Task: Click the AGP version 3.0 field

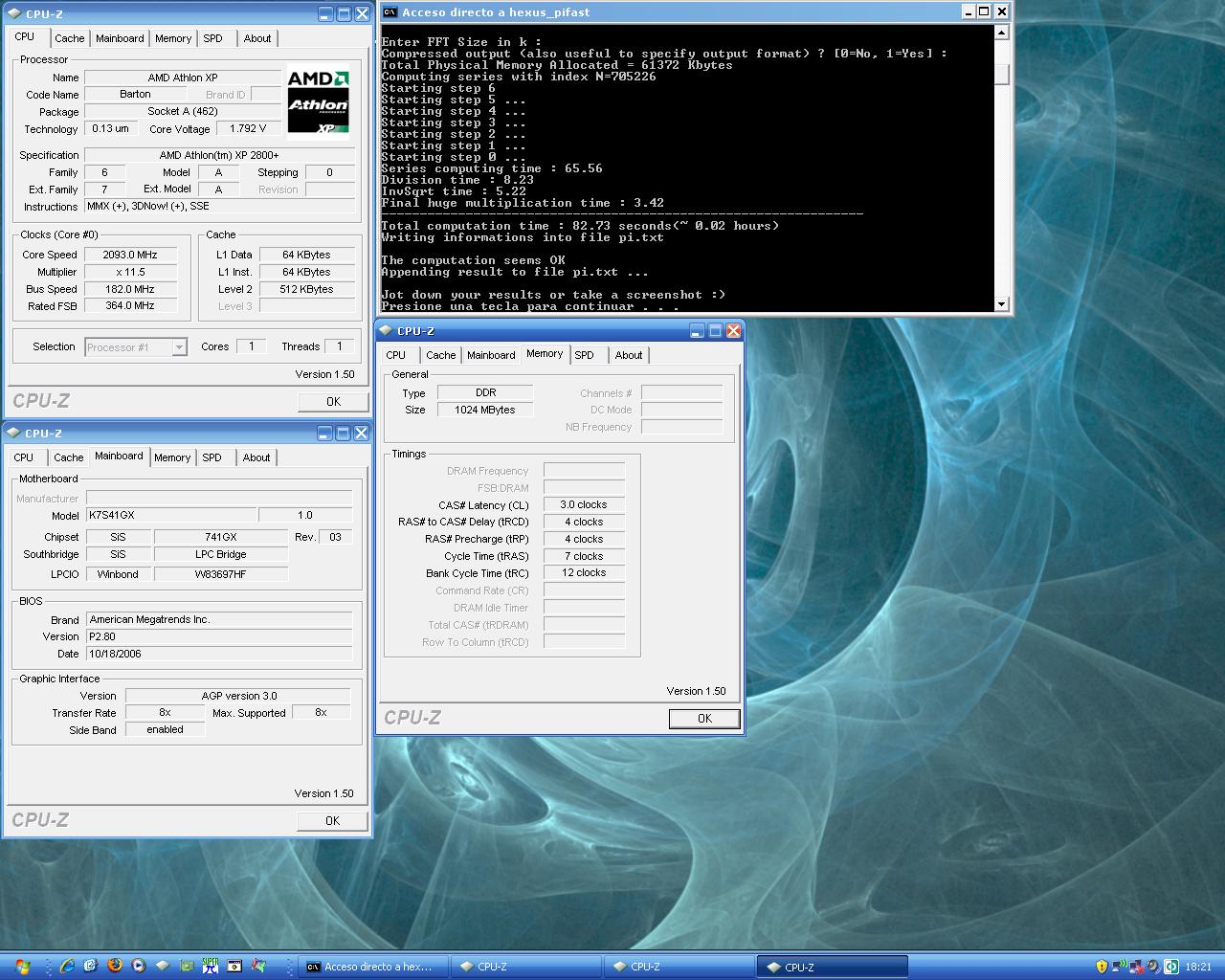Action: pos(239,696)
